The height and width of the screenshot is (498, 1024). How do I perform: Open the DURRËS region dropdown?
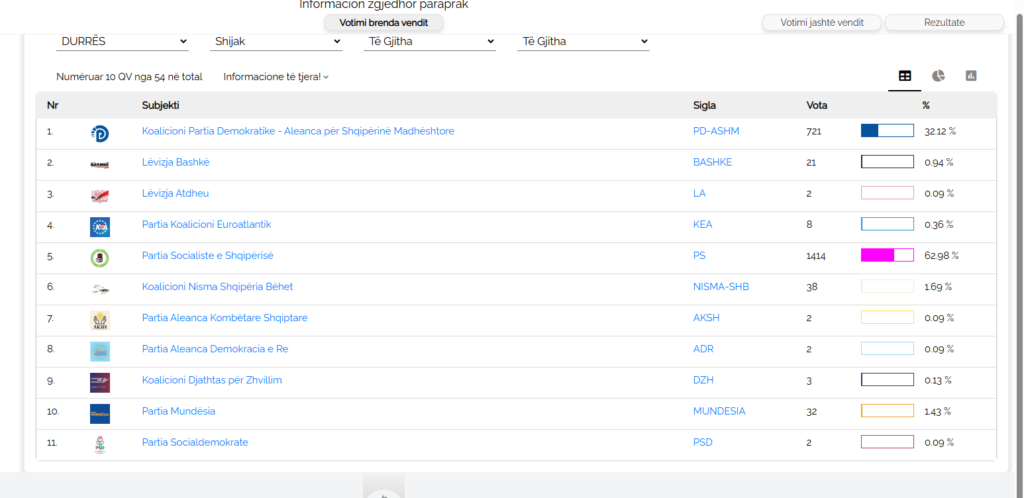coord(124,41)
